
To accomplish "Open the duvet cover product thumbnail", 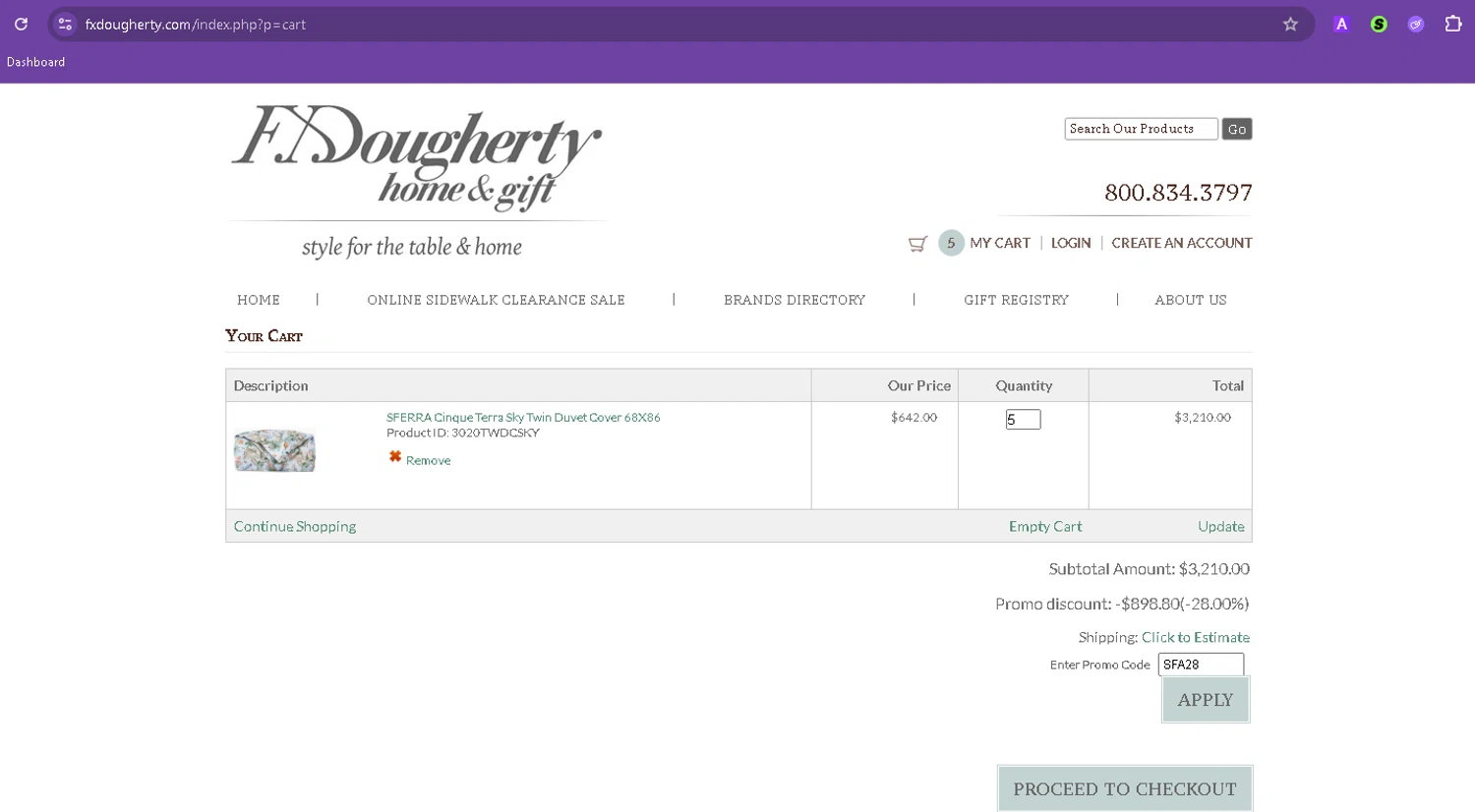I will coord(274,451).
